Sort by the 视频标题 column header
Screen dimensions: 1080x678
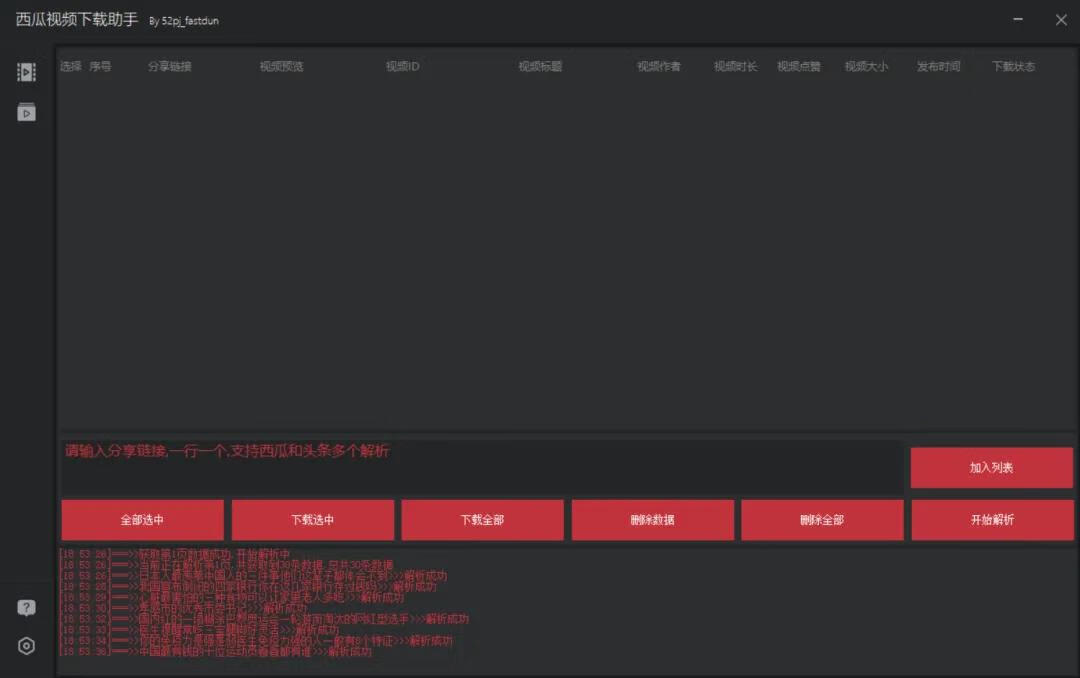click(540, 67)
